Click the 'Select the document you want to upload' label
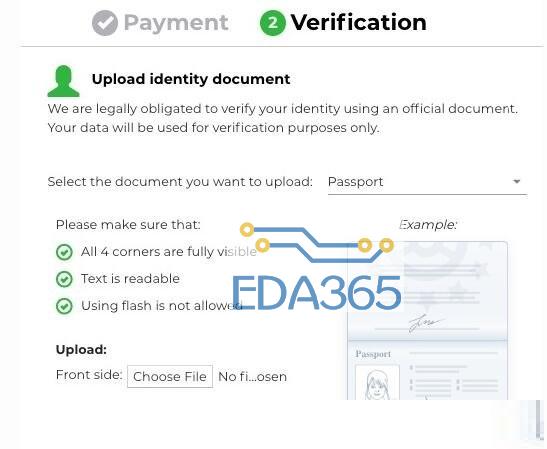Screen dimensions: 547x449 click(180, 182)
